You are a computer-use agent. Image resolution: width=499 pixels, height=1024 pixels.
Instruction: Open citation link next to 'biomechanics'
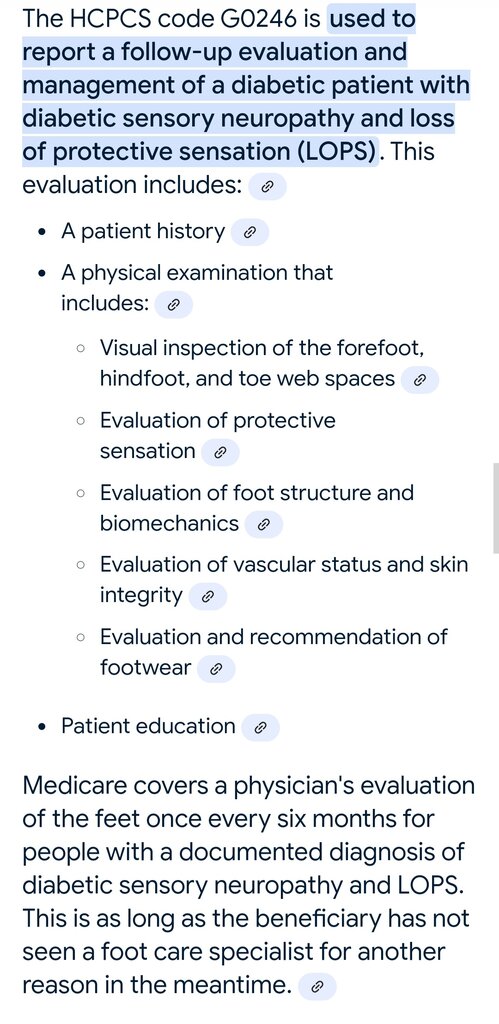click(263, 524)
